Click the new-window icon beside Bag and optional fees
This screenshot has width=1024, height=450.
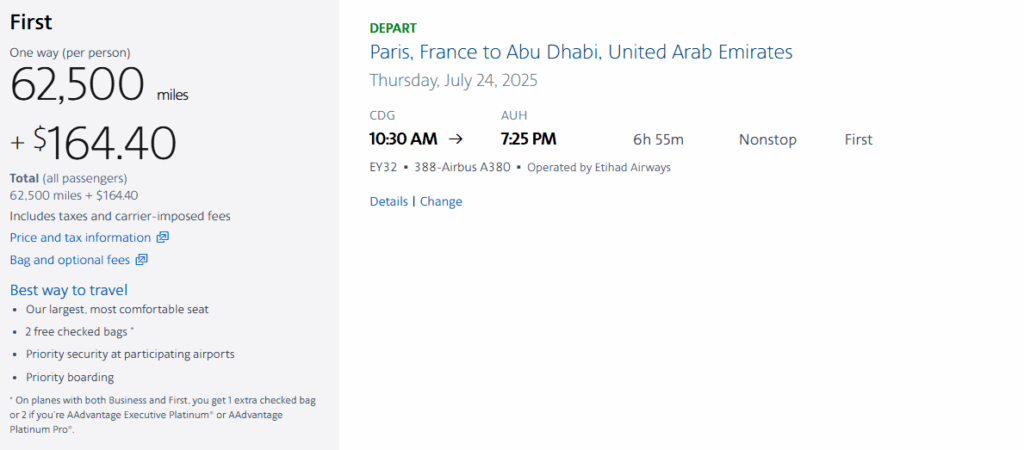(x=142, y=260)
